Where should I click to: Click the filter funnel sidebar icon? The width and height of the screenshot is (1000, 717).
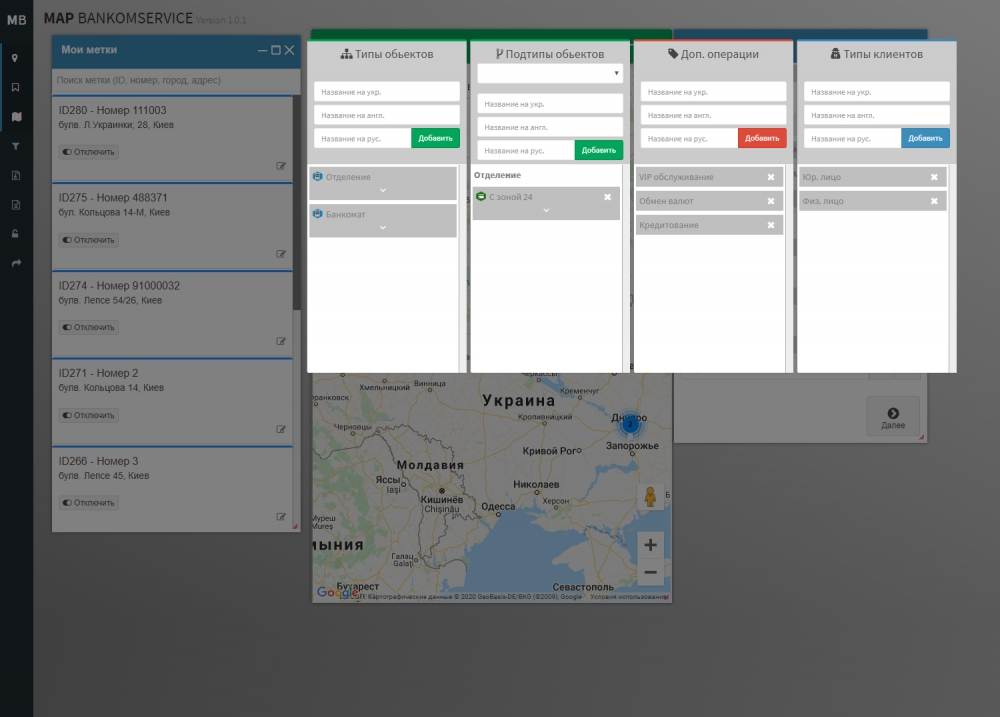15,146
